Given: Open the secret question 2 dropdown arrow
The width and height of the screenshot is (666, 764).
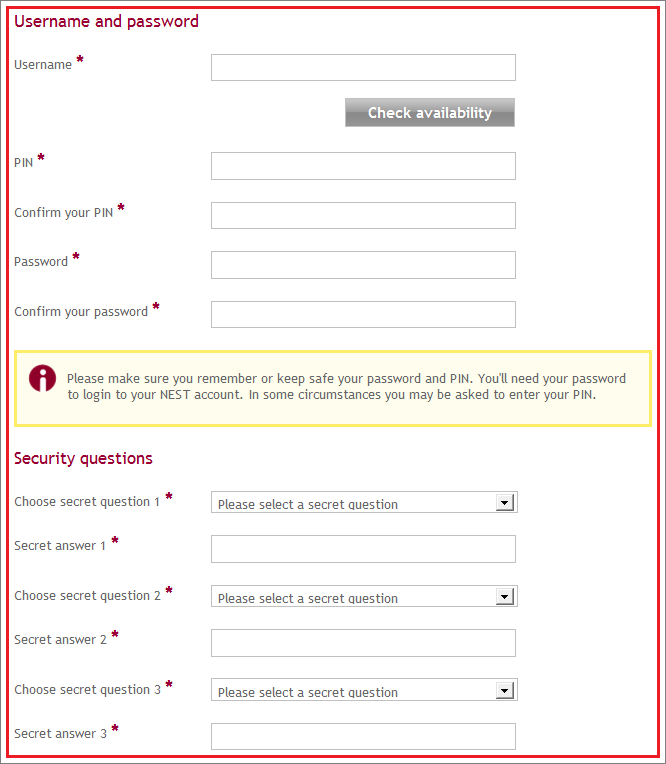Looking at the screenshot, I should pyautogui.click(x=505, y=596).
